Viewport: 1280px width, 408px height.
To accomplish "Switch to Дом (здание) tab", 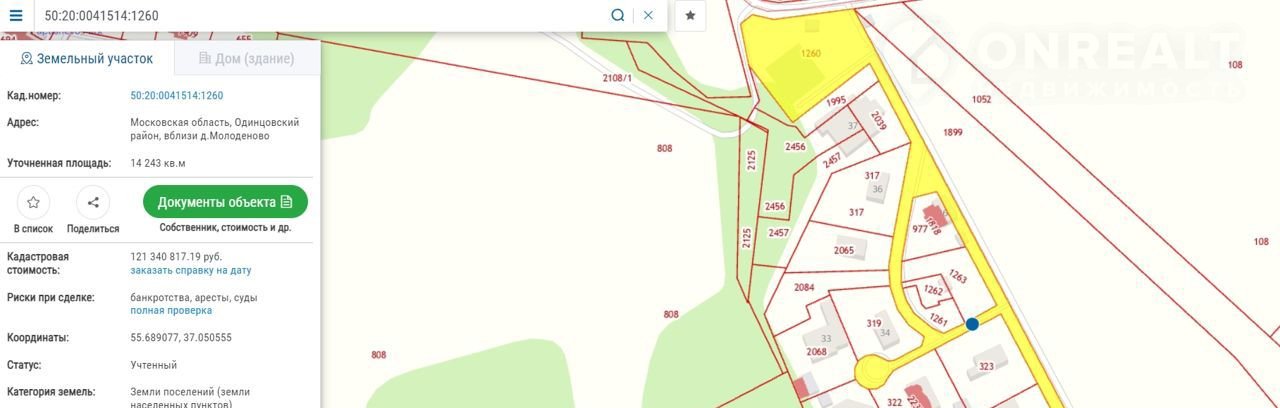I will coord(247,59).
